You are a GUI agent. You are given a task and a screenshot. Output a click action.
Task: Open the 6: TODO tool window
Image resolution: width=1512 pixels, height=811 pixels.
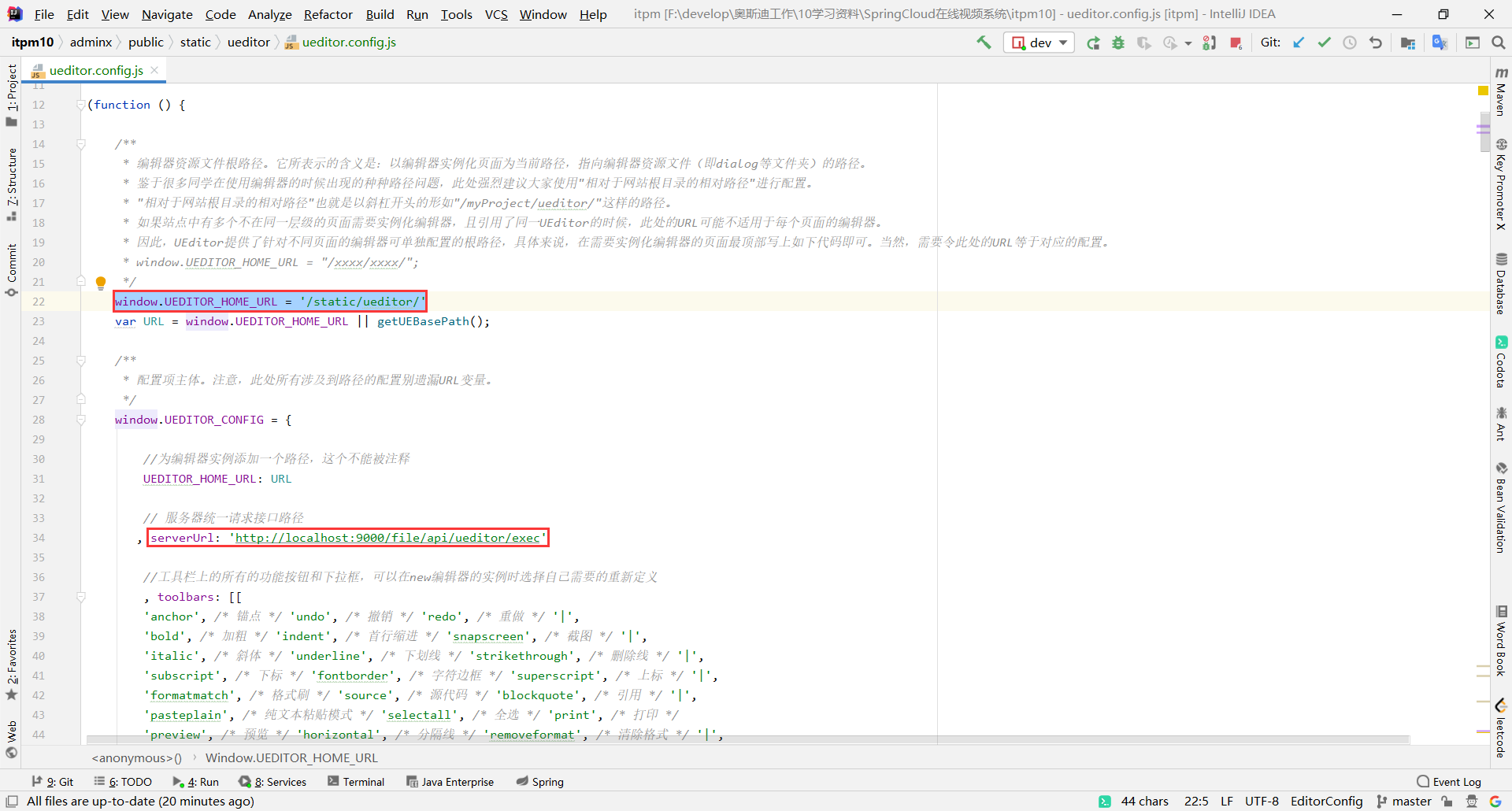click(123, 782)
